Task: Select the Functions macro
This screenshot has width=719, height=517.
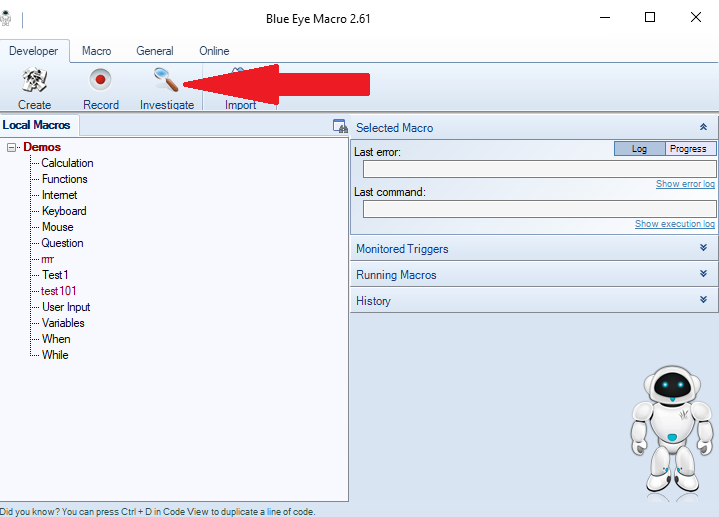Action: pos(65,179)
